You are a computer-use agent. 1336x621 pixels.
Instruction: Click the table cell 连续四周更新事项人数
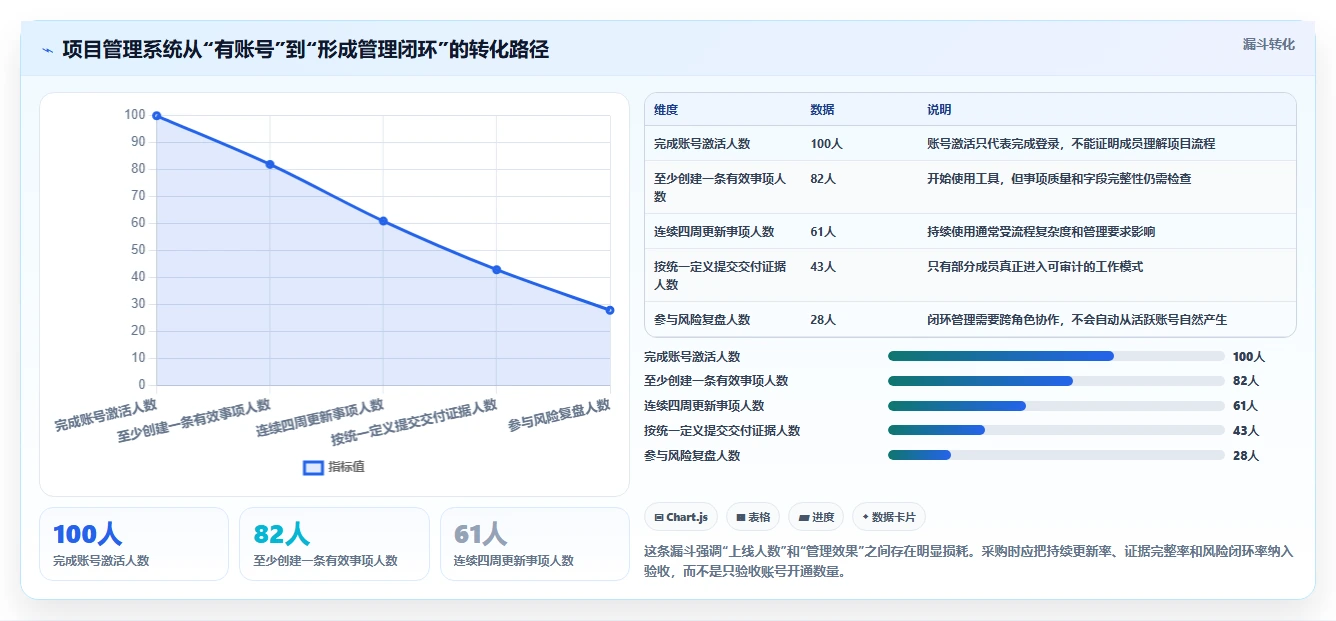pyautogui.click(x=714, y=232)
